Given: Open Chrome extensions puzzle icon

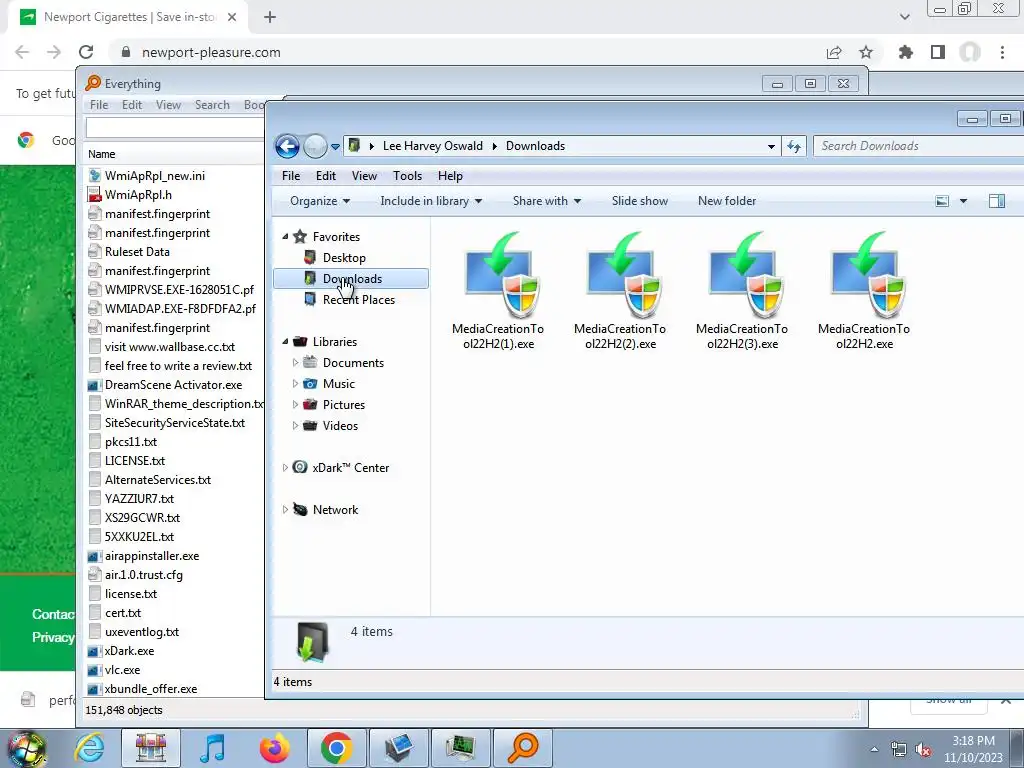Looking at the screenshot, I should point(906,52).
